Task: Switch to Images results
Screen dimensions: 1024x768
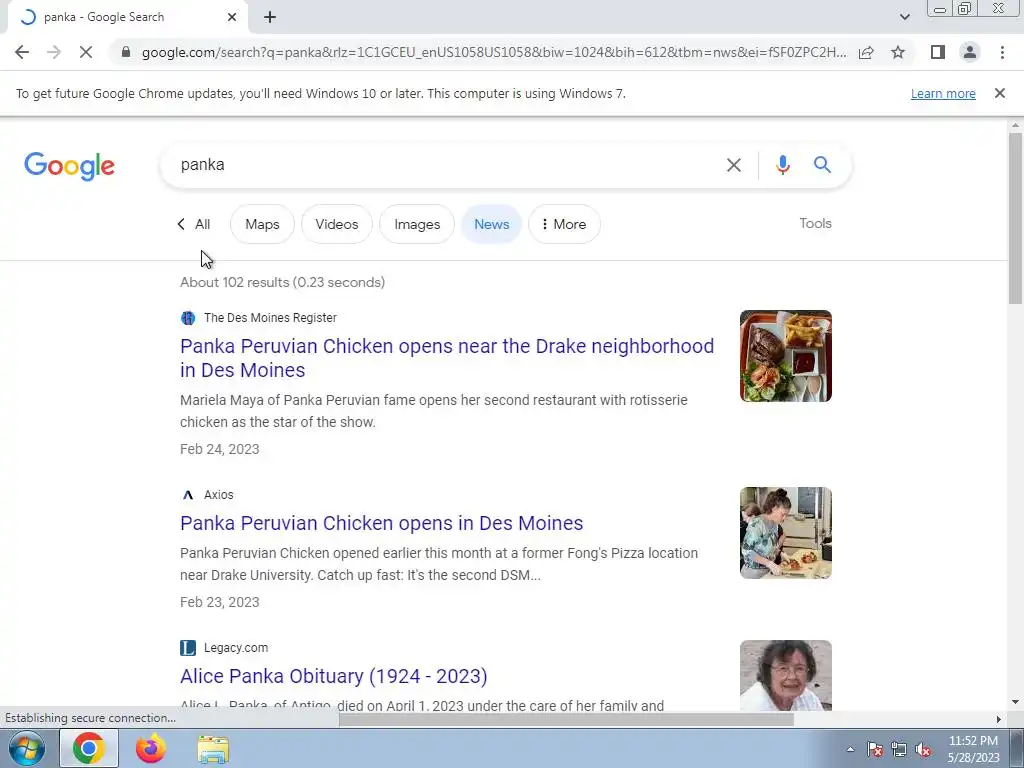Action: 417,224
